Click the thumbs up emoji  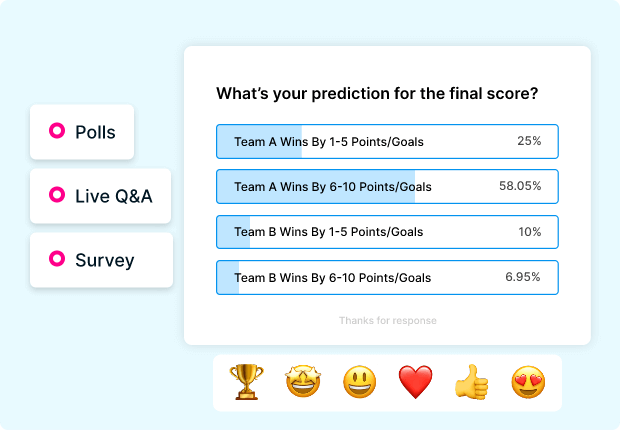coord(471,382)
